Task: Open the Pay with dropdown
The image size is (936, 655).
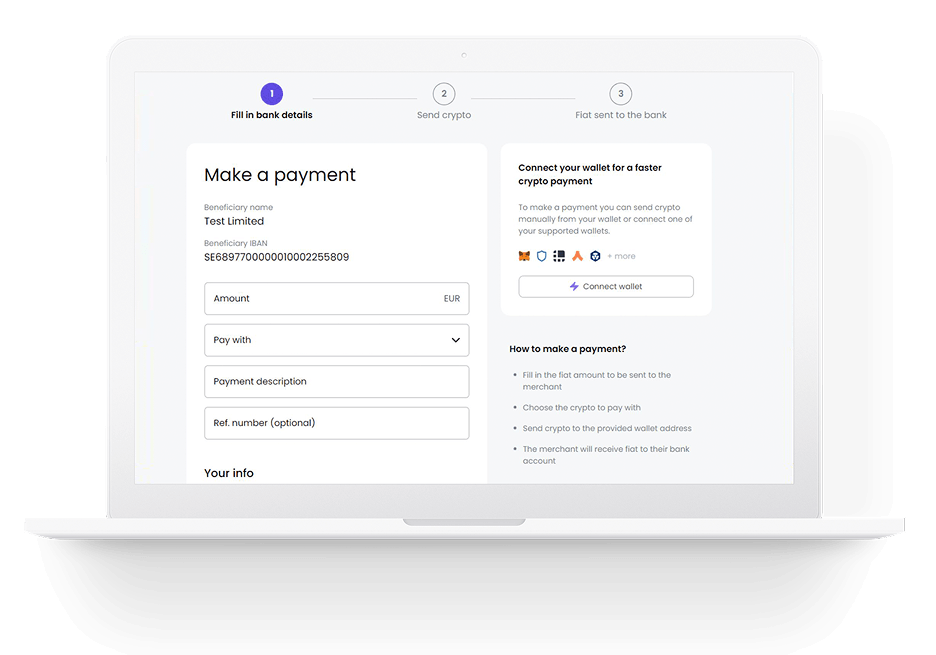Action: [337, 340]
